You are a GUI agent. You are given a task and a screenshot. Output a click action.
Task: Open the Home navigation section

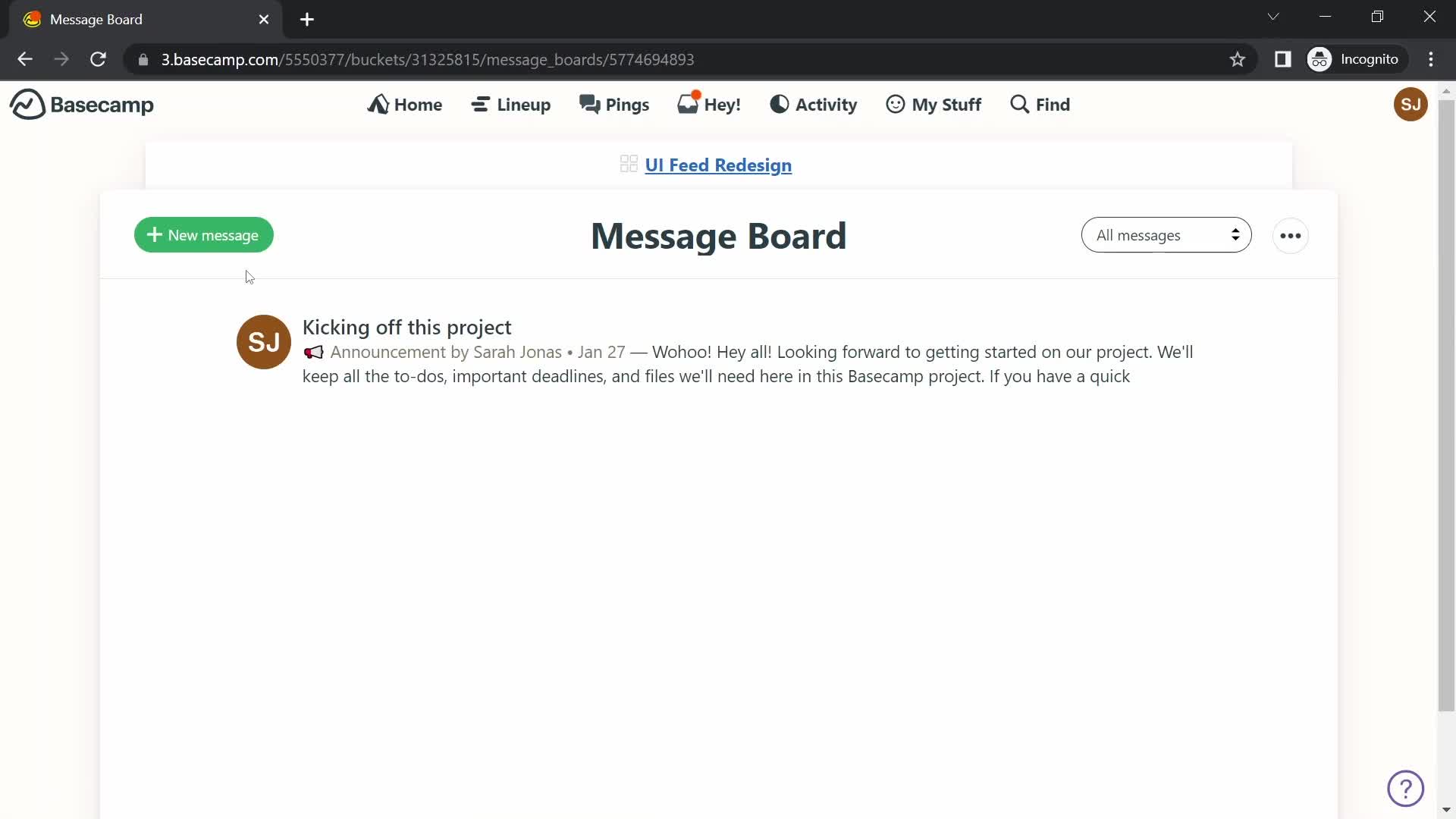coord(405,104)
